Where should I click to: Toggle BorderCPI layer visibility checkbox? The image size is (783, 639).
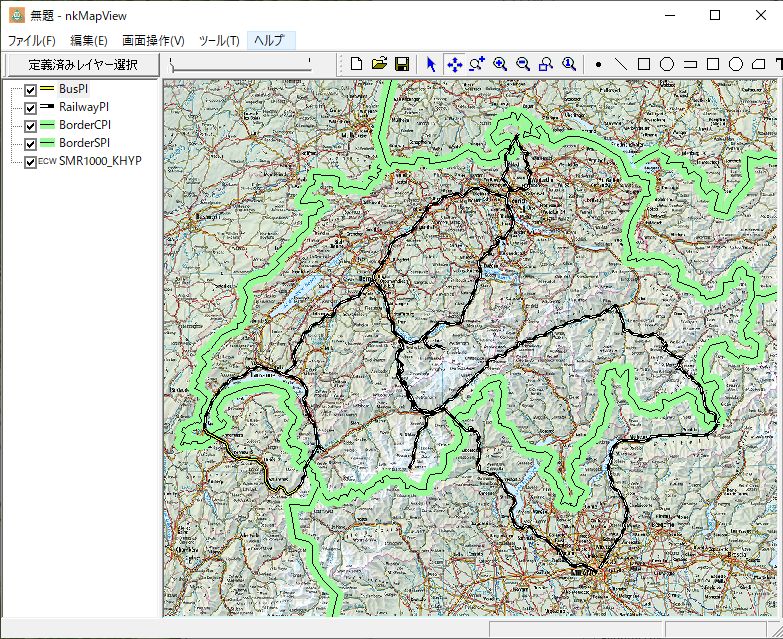(30, 126)
